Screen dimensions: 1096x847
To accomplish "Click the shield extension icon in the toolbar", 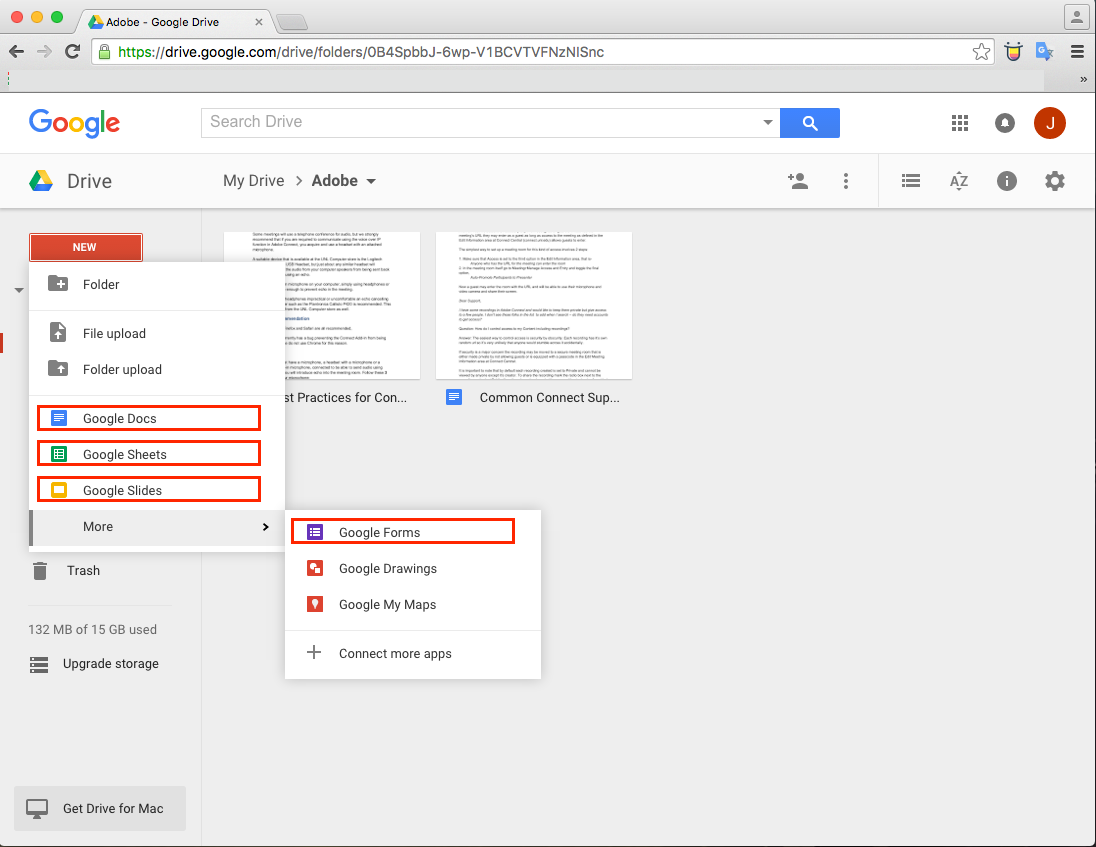I will click(1013, 52).
